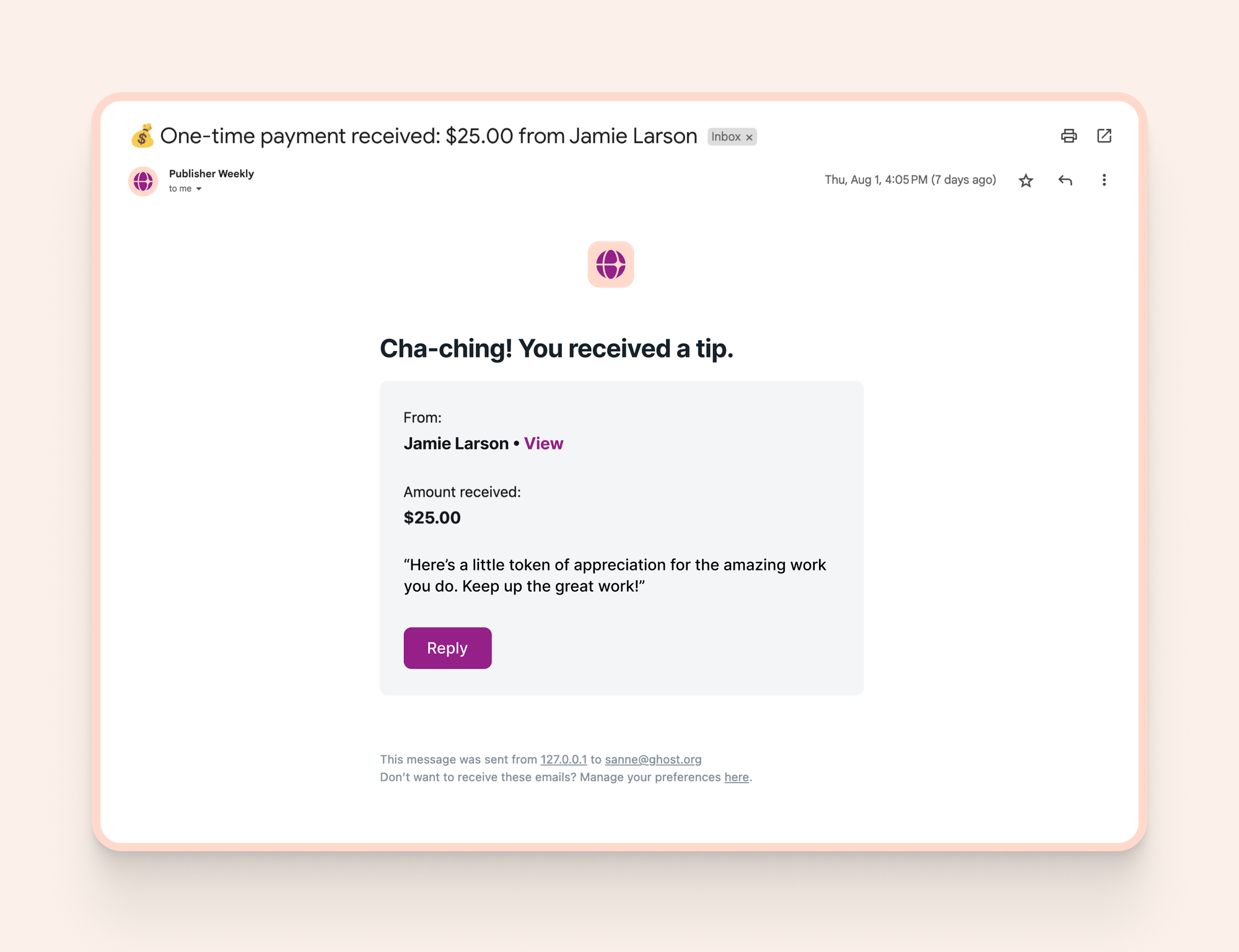
Task: Remove the Inbox label with the x
Action: tap(749, 138)
